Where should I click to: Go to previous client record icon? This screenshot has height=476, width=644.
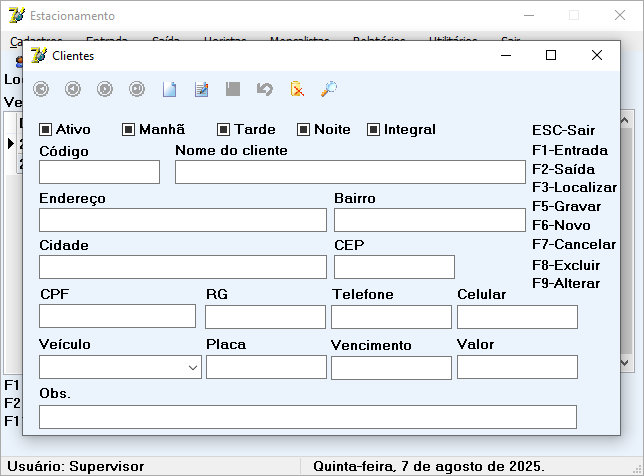[73, 89]
